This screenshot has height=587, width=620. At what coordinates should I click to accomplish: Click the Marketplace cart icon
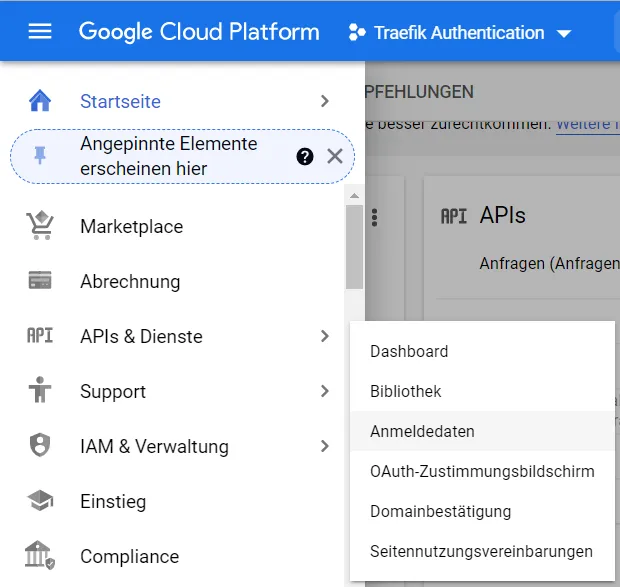point(40,226)
